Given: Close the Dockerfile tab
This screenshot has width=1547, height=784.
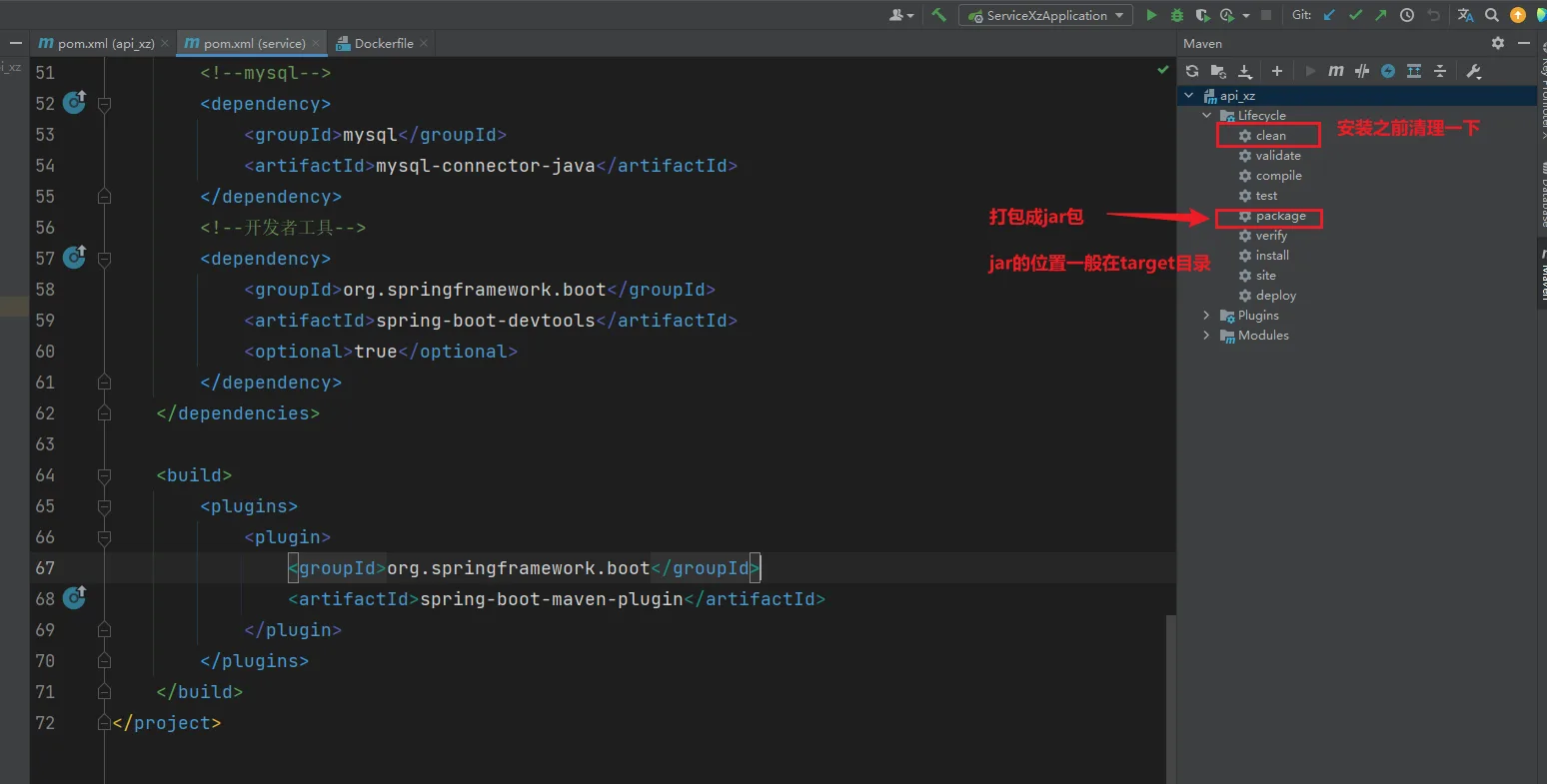Looking at the screenshot, I should point(424,43).
